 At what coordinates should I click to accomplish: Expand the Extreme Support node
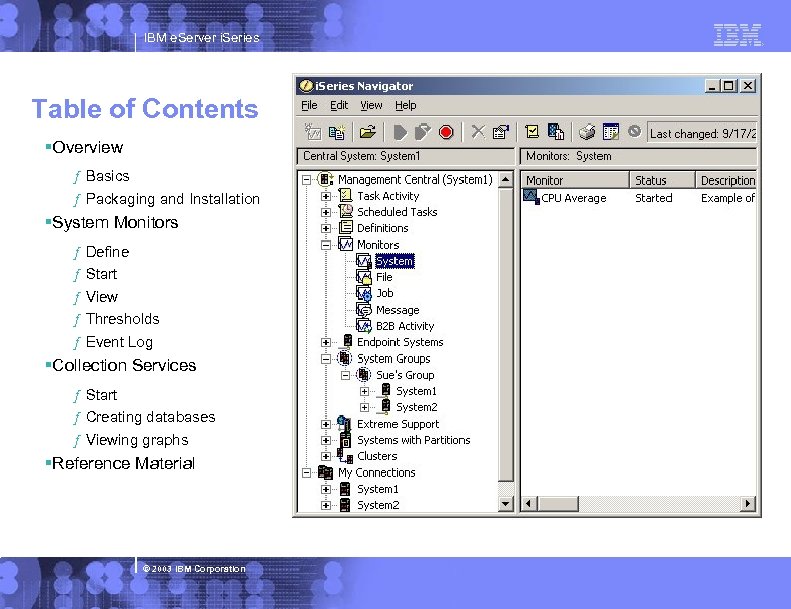(x=326, y=424)
